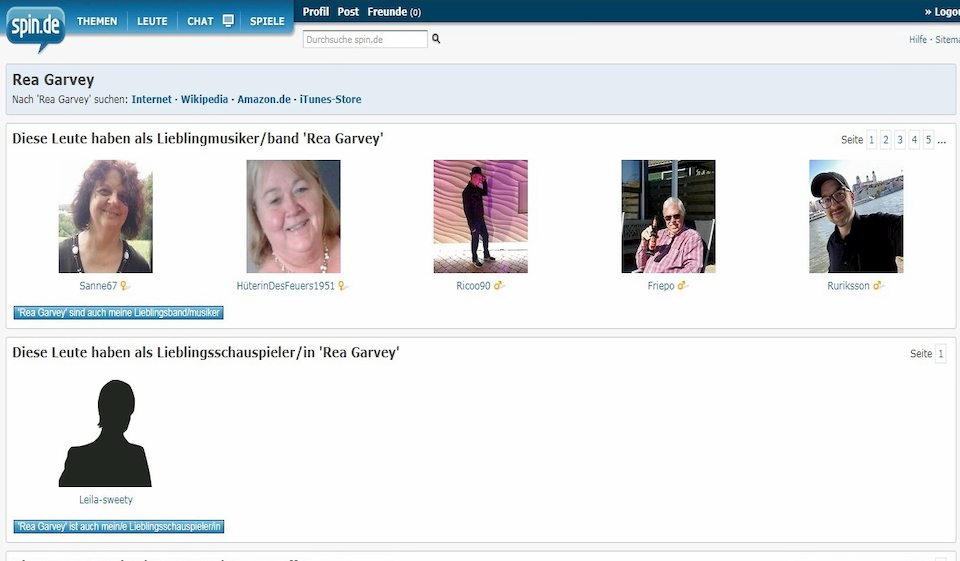Click the chat monitor icon
The height and width of the screenshot is (561, 960).
point(228,21)
